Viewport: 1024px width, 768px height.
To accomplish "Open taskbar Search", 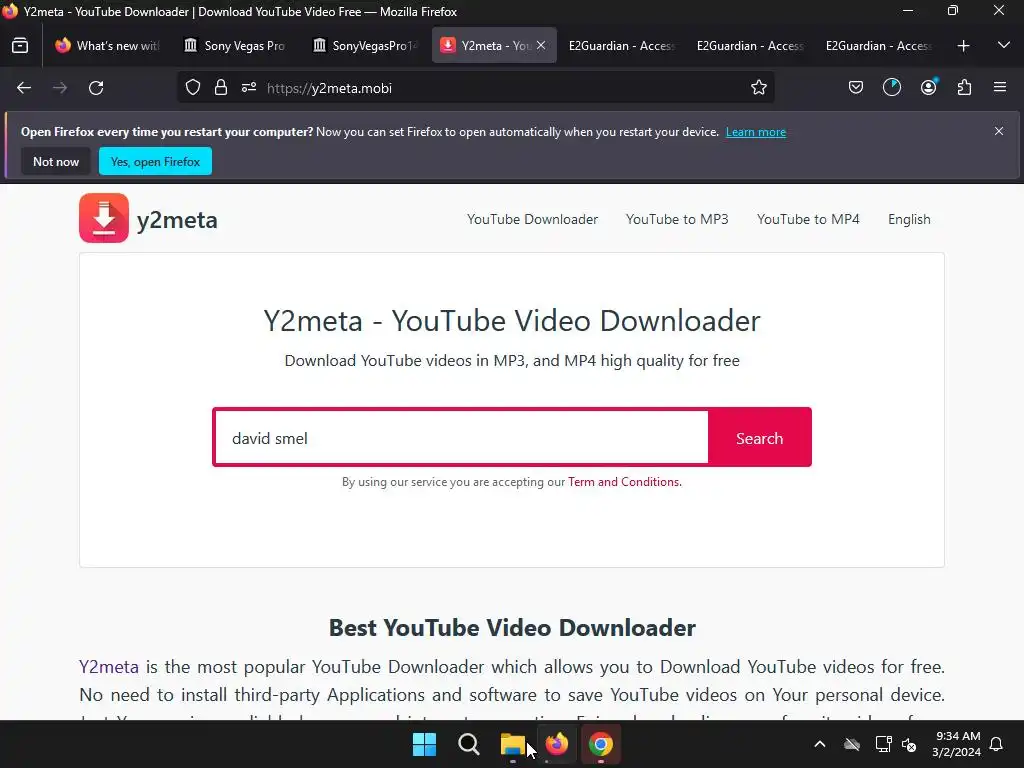I will pos(468,744).
